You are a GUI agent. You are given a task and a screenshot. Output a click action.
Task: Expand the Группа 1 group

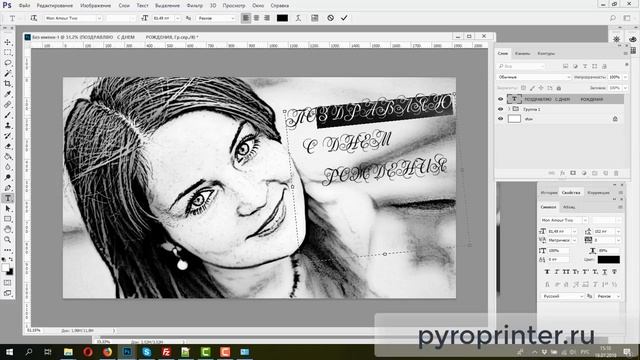(x=509, y=109)
